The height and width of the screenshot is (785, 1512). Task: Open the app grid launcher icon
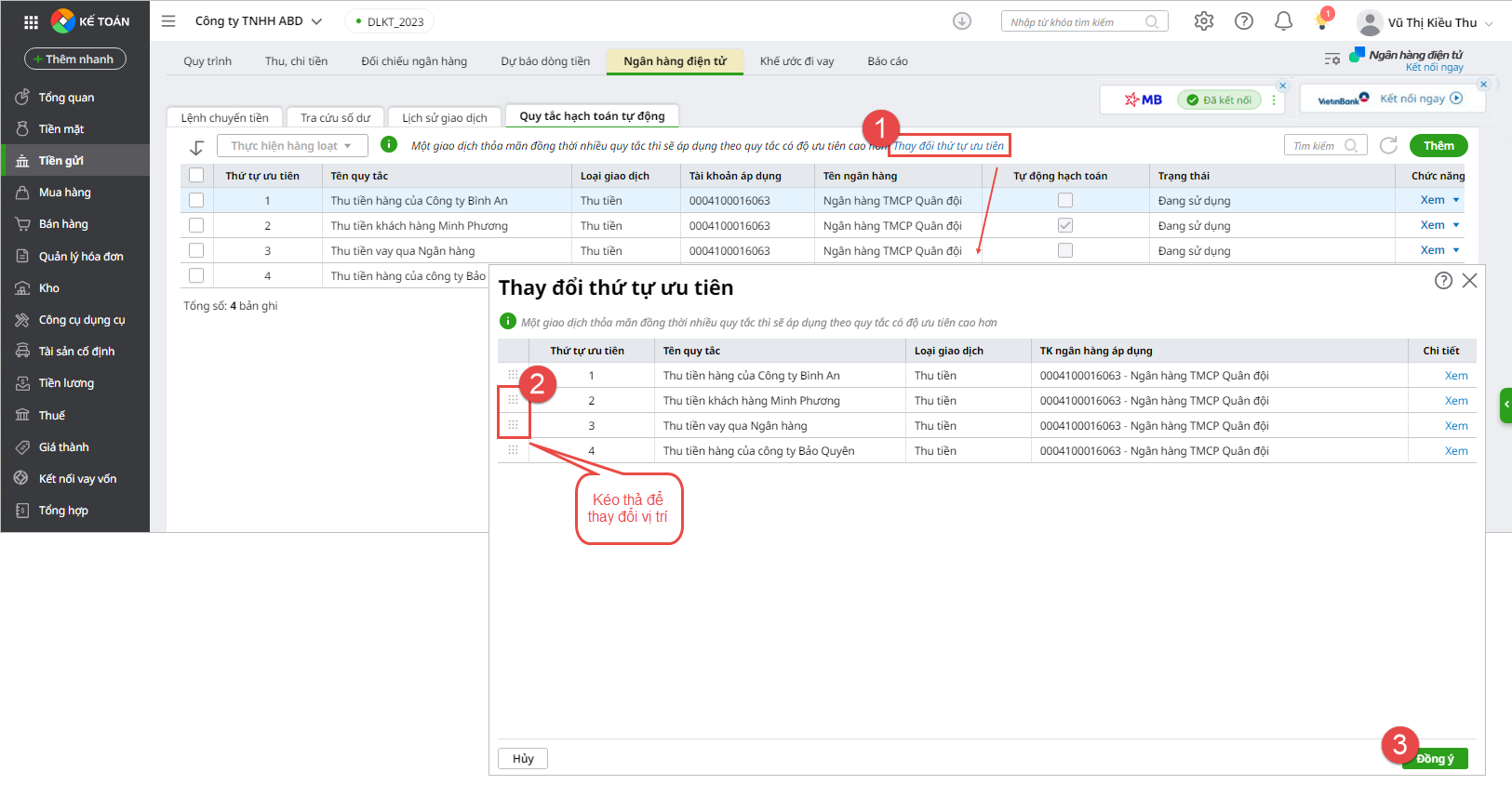tap(31, 21)
